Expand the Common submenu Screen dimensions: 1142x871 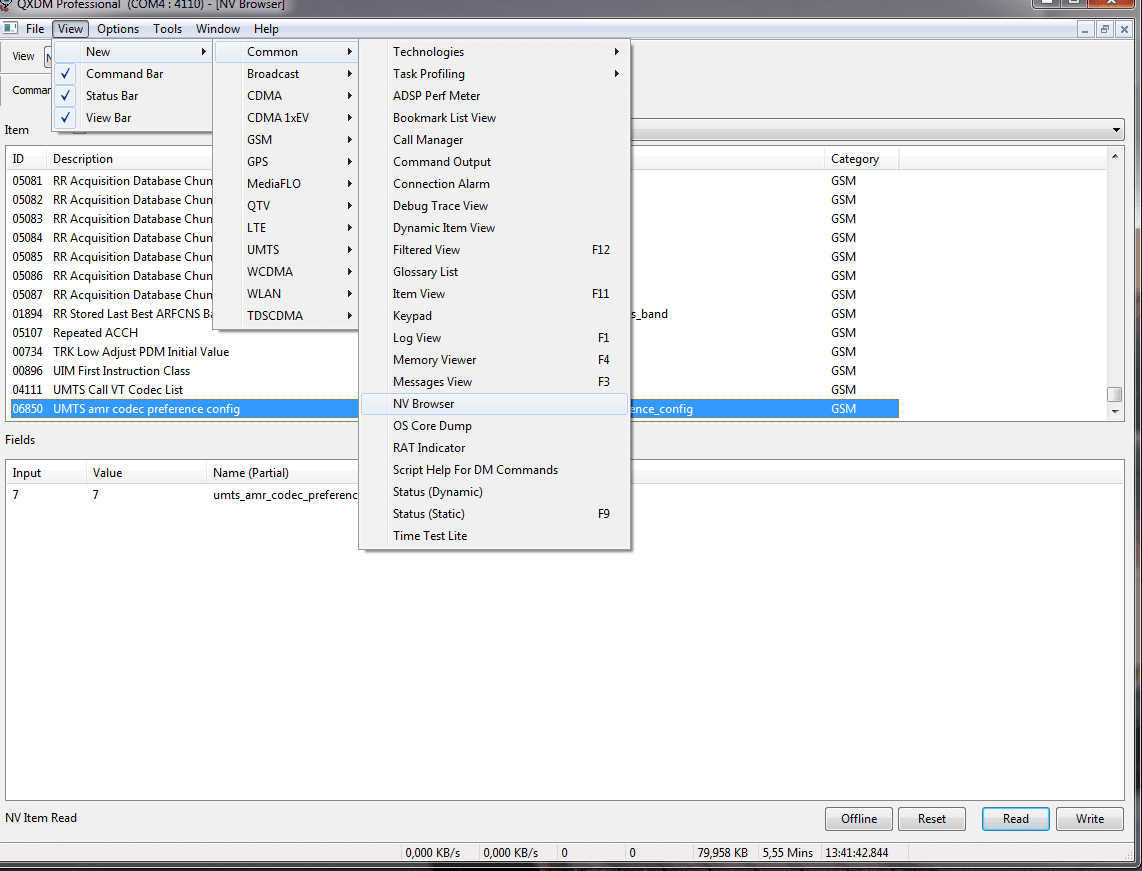tap(286, 52)
